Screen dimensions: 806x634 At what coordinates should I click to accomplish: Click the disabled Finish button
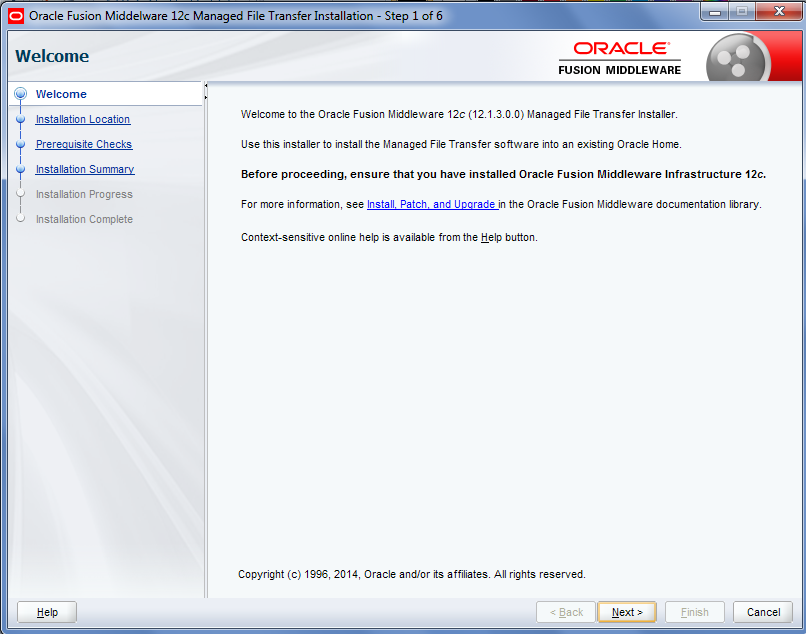pyautogui.click(x=694, y=612)
